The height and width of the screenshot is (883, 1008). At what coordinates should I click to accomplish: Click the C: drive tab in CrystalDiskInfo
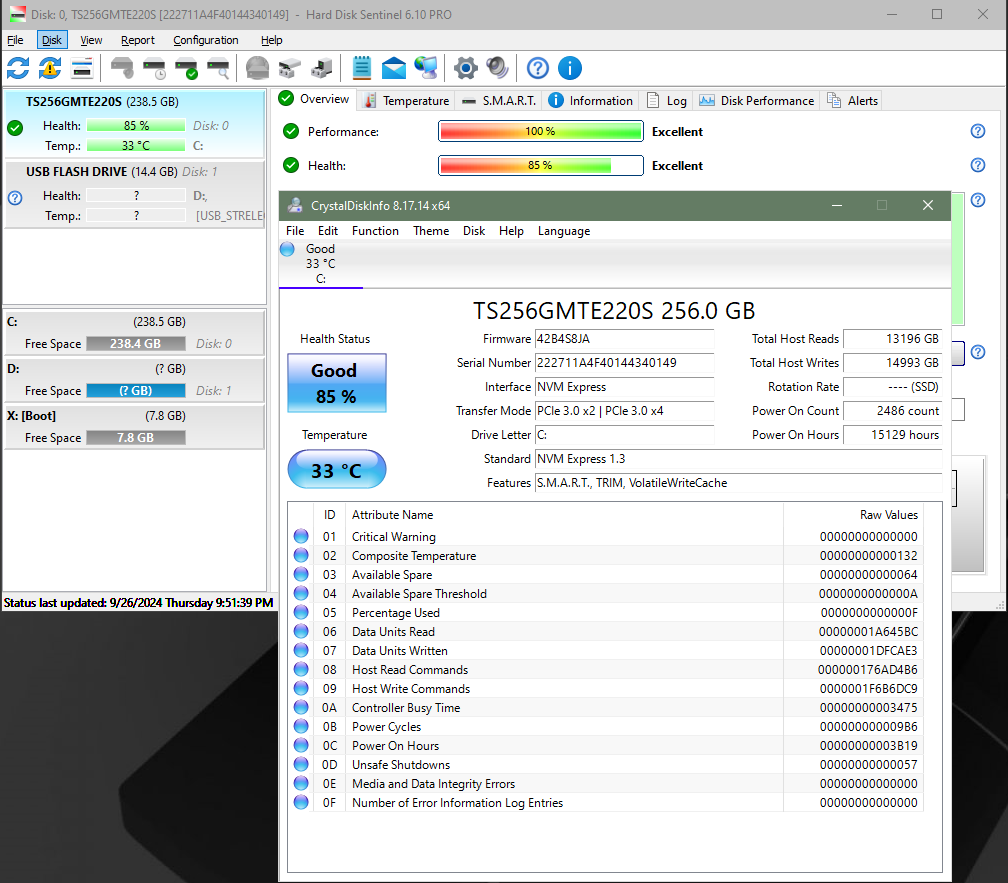[320, 263]
